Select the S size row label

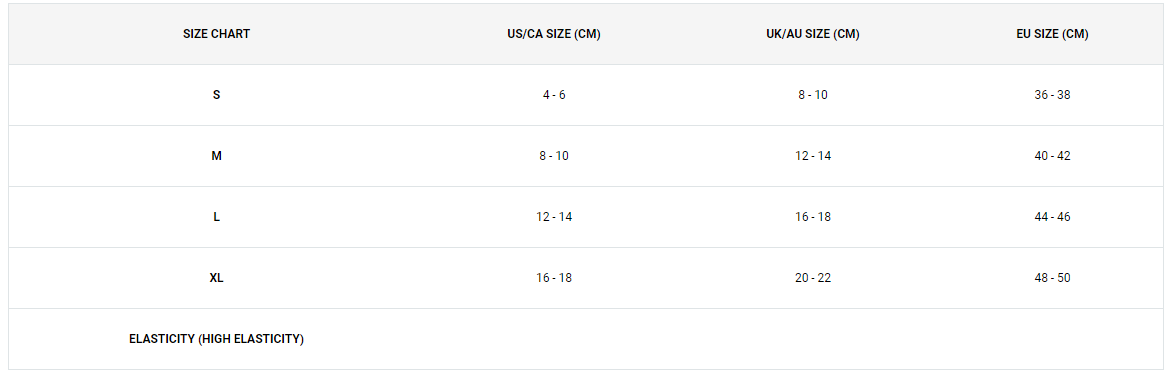[x=217, y=95]
